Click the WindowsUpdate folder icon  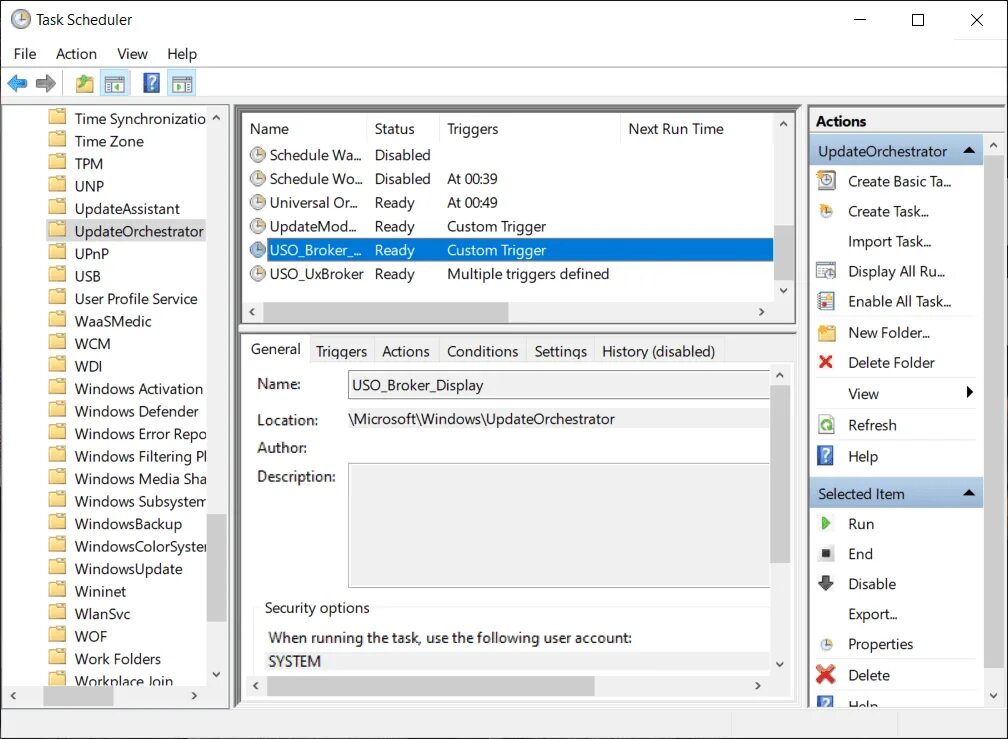pos(58,567)
